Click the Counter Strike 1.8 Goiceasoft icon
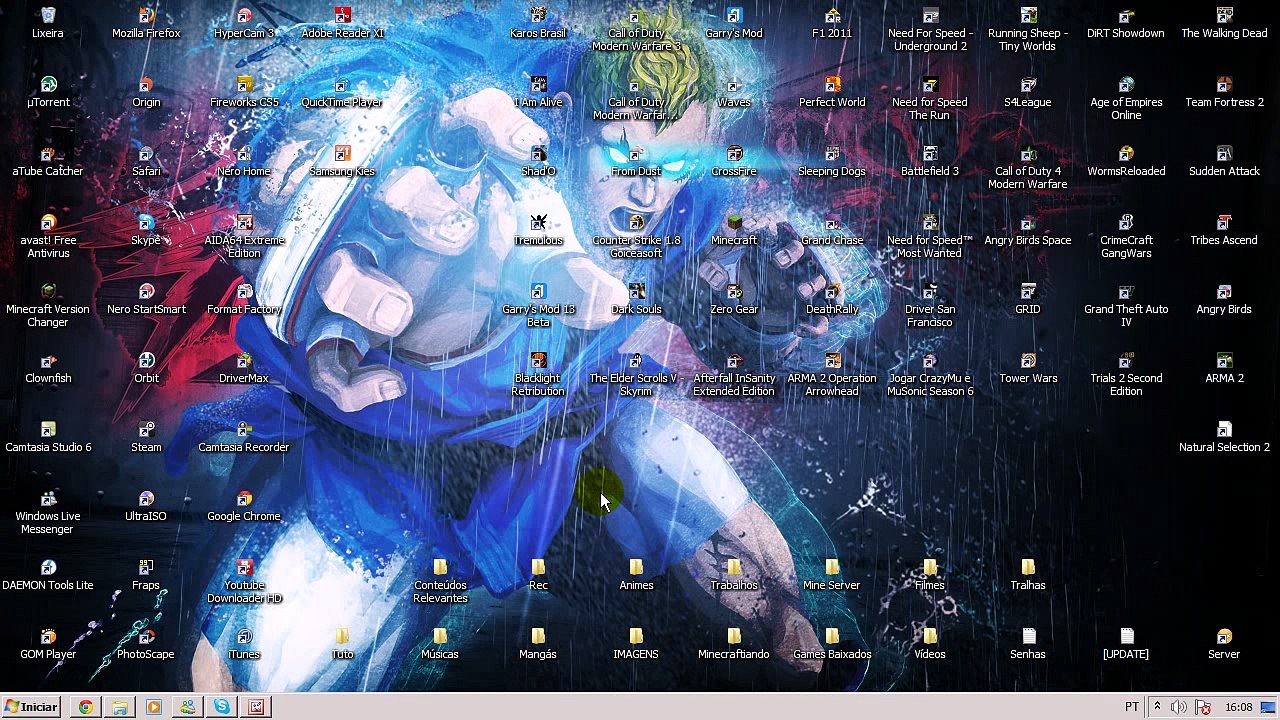 (636, 236)
